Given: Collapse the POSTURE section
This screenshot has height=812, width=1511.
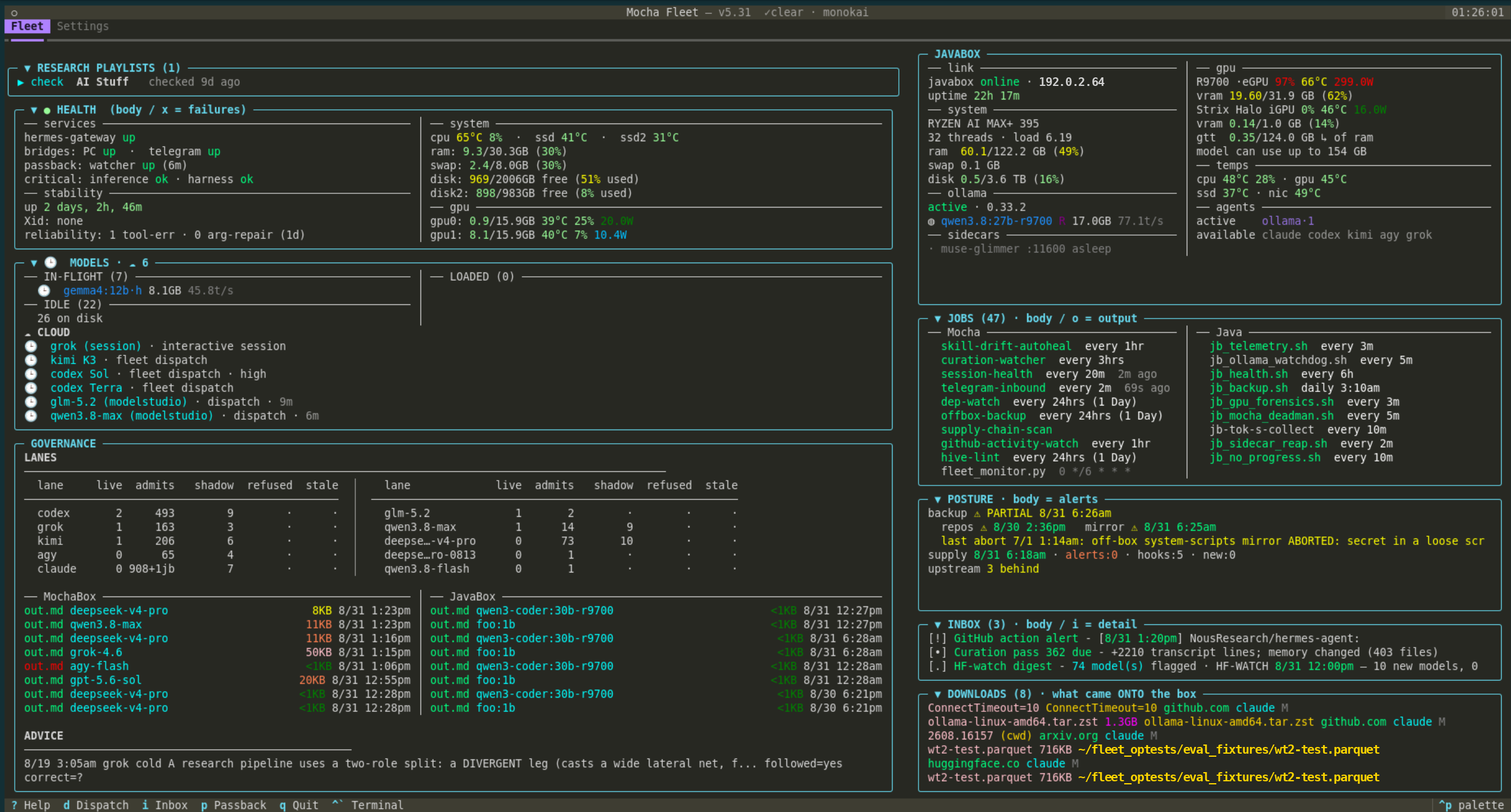Looking at the screenshot, I should coord(938,500).
